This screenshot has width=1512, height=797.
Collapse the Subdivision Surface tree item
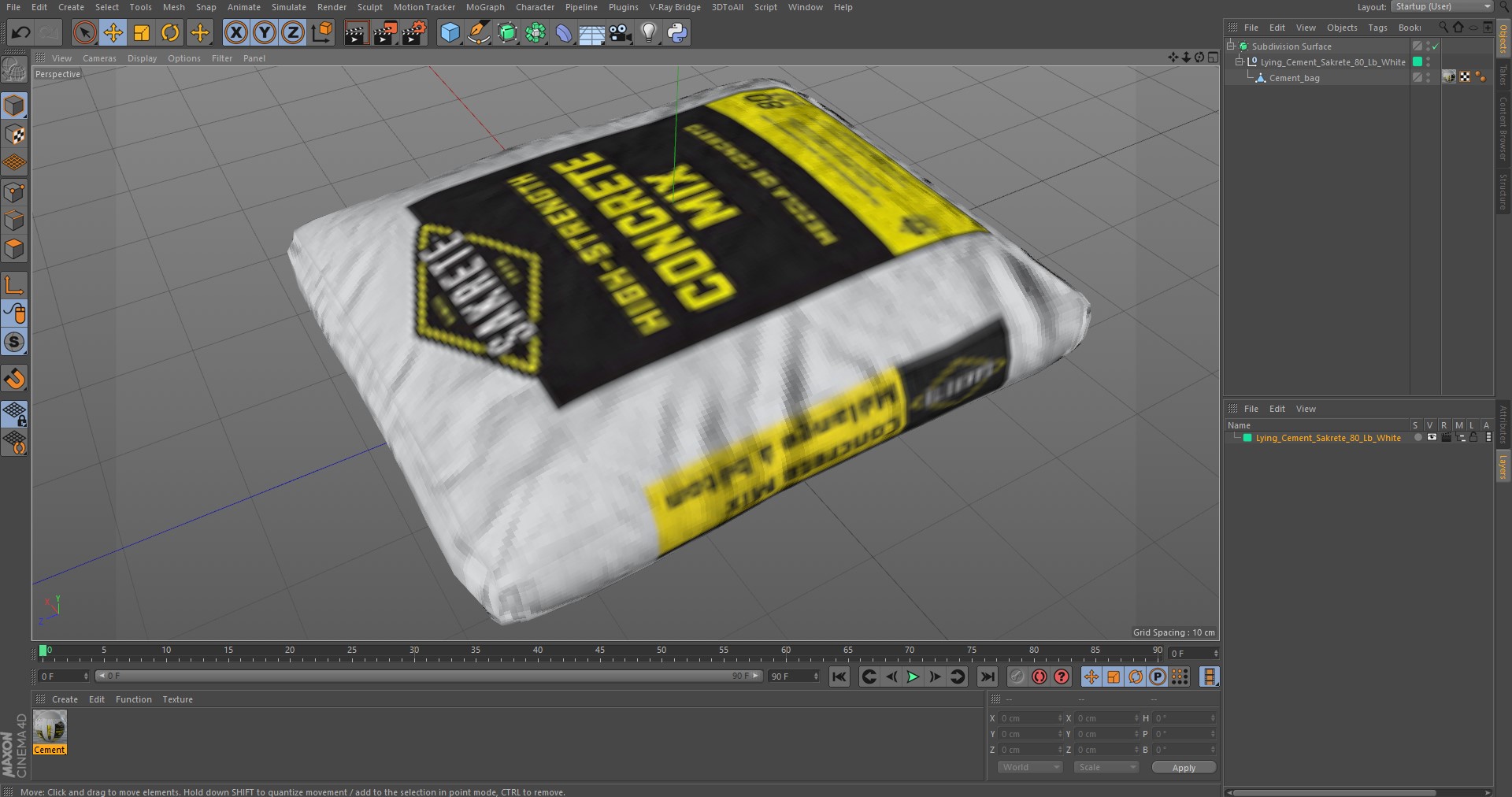[x=1231, y=46]
